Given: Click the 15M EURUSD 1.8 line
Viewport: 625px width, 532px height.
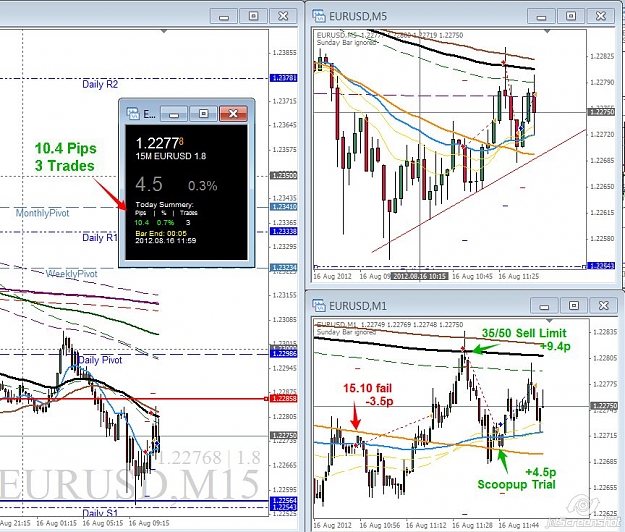Looking at the screenshot, I should [171, 156].
